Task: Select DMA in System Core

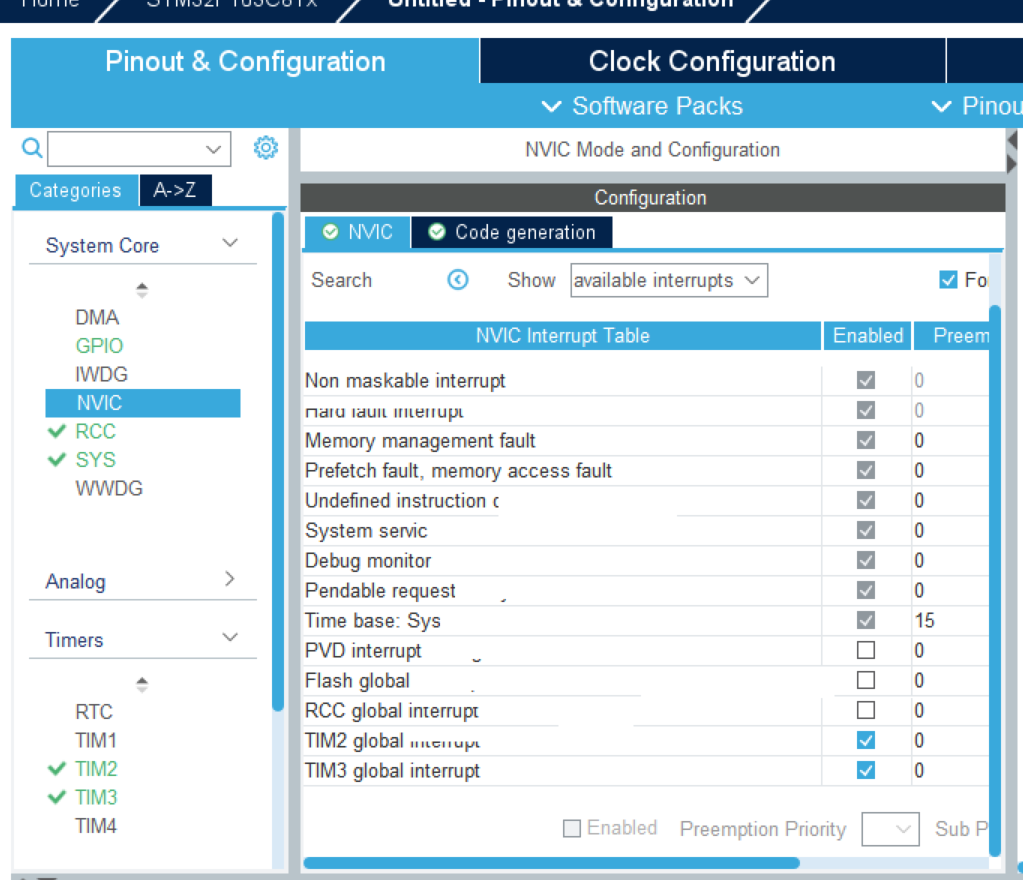Action: tap(97, 317)
